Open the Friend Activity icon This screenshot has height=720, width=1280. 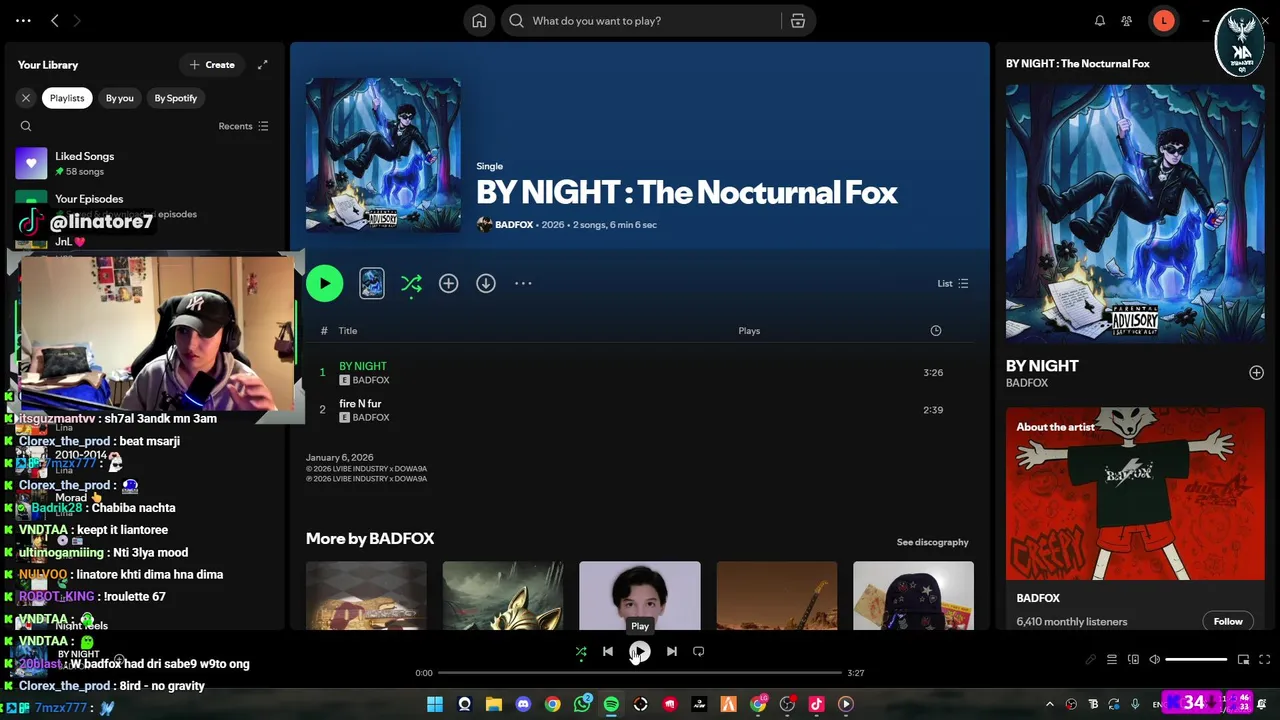click(x=1127, y=21)
